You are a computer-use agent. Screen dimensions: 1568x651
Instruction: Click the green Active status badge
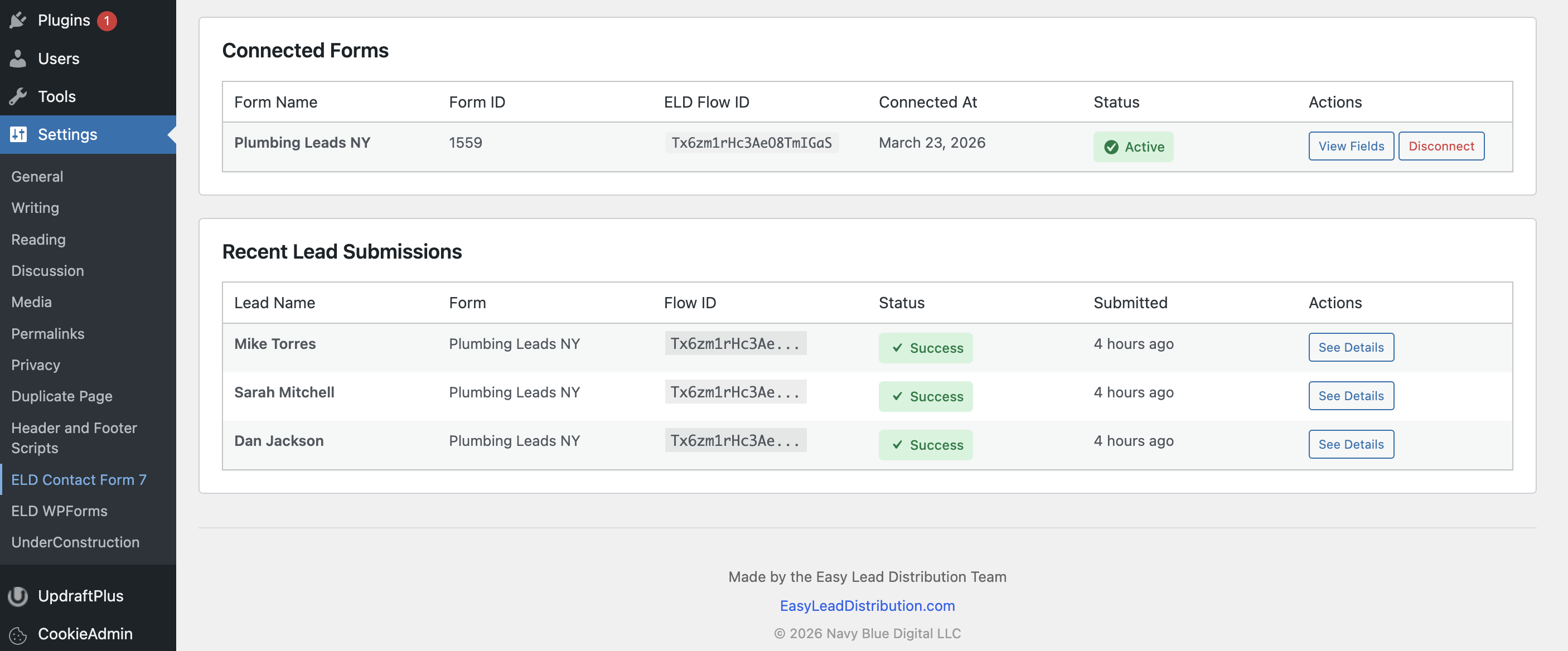coord(1134,147)
